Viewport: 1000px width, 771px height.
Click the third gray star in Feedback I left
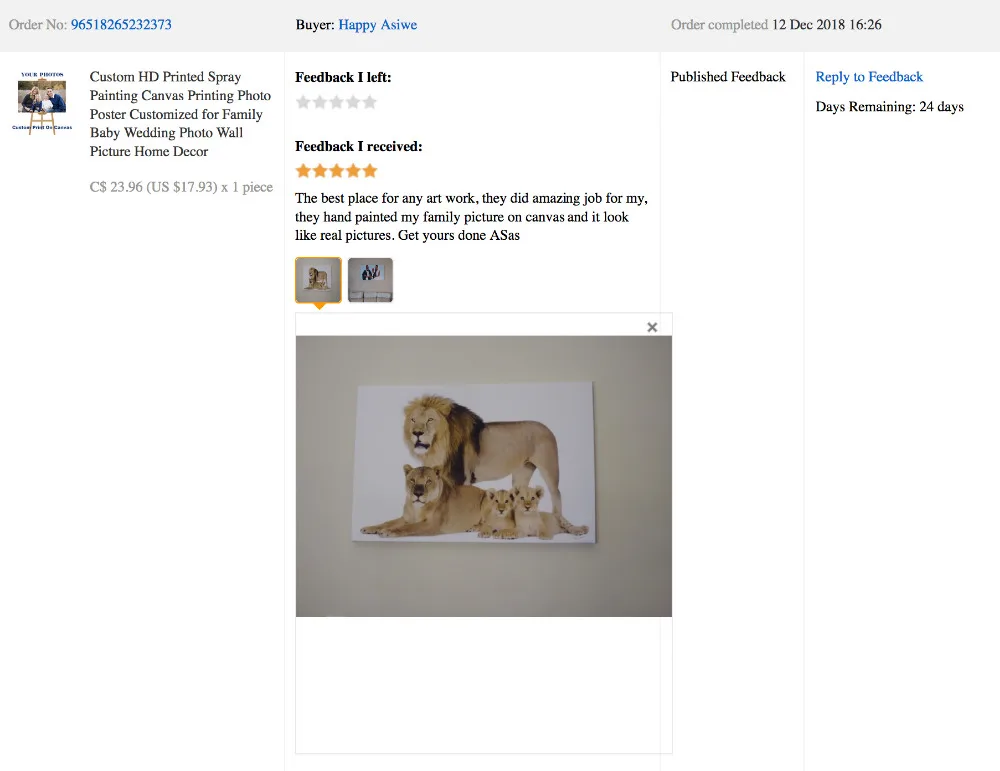tap(336, 102)
